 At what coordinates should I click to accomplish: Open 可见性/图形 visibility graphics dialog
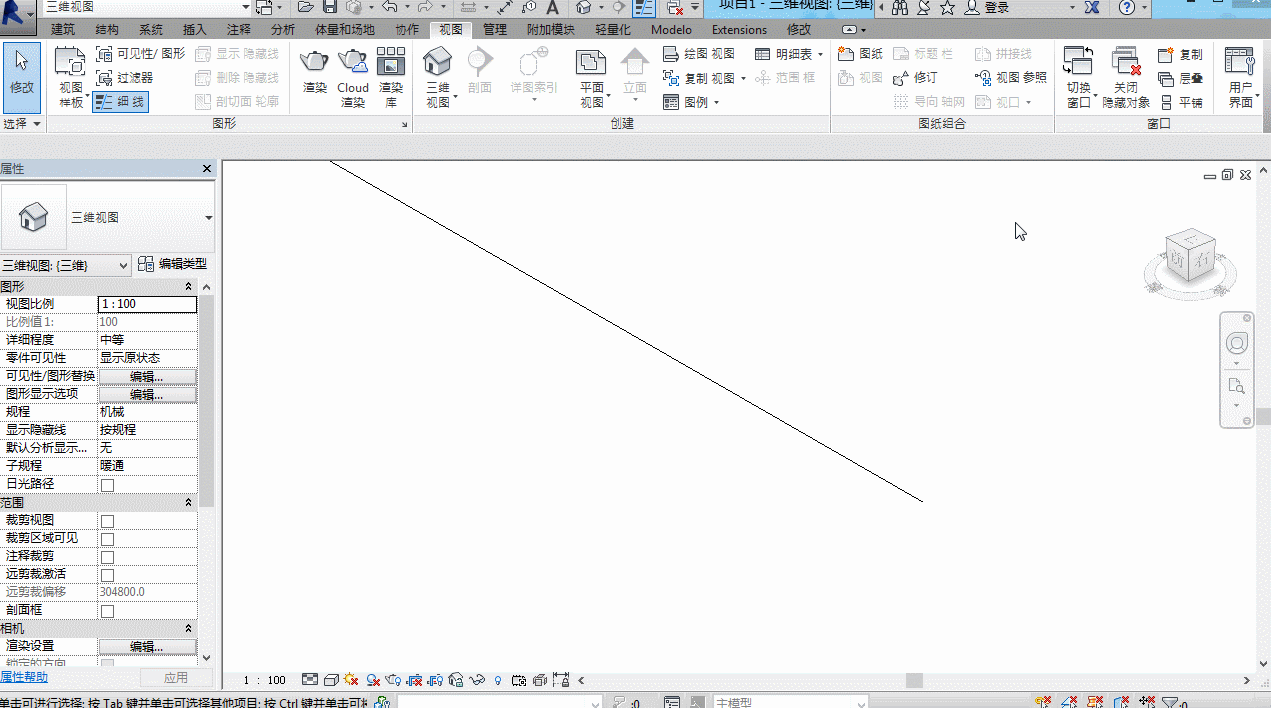tap(141, 54)
